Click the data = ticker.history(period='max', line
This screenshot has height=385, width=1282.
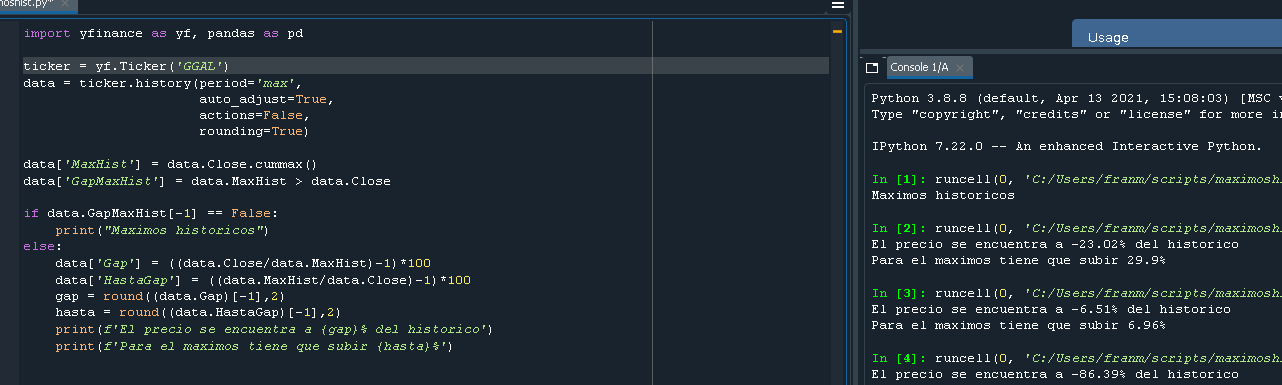pos(163,83)
